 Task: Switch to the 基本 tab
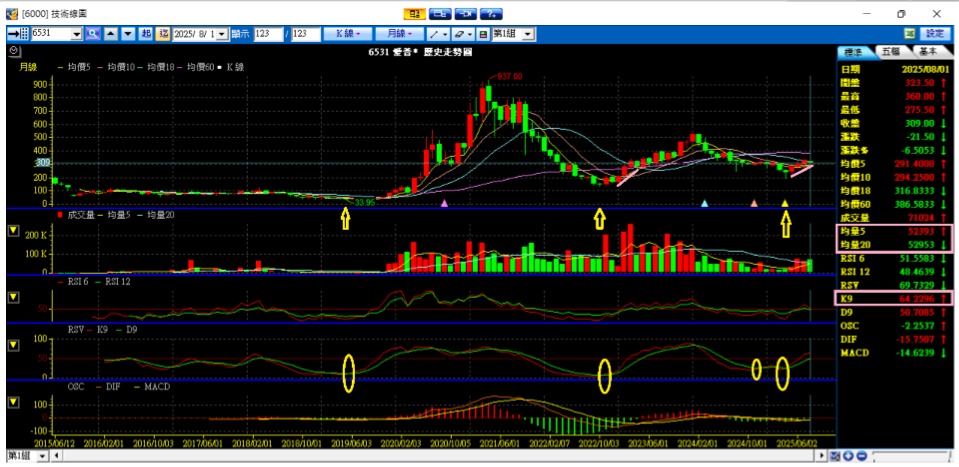pyautogui.click(x=927, y=50)
